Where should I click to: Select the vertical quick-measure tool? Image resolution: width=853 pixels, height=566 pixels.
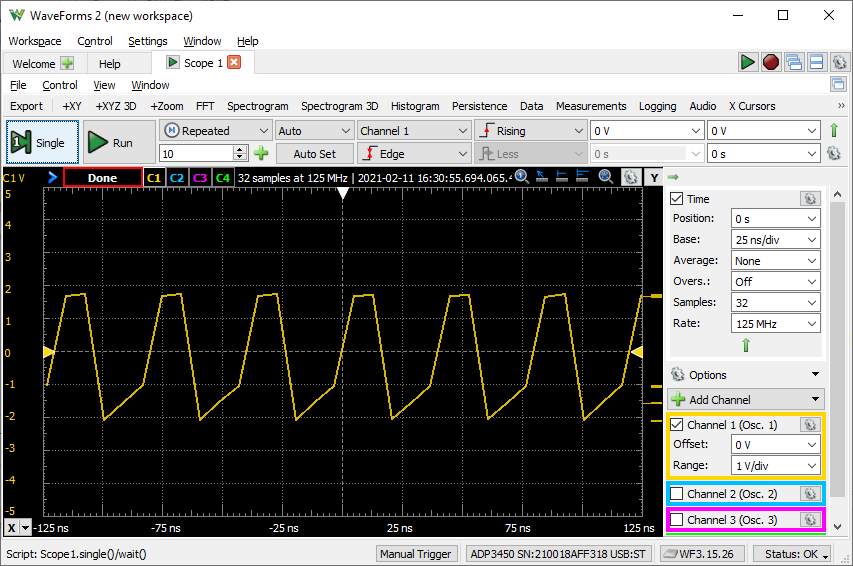click(x=561, y=176)
